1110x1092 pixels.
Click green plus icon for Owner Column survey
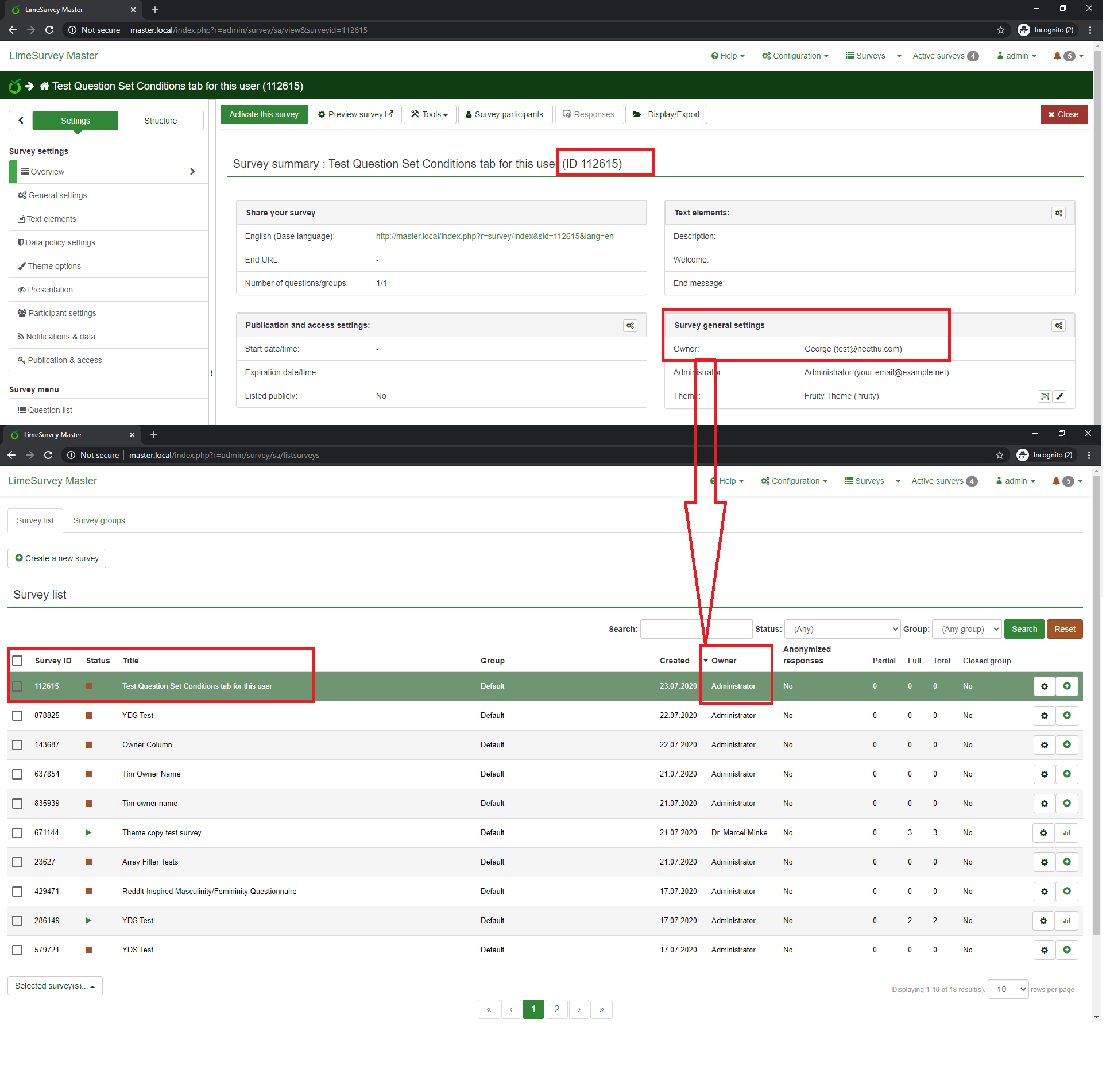1066,745
